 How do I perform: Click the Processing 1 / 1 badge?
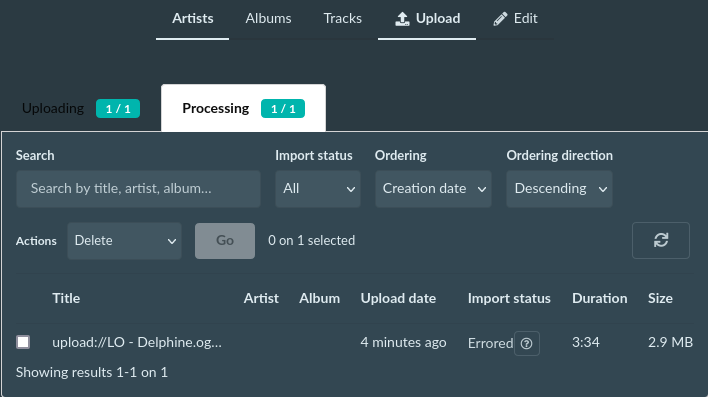(283, 109)
